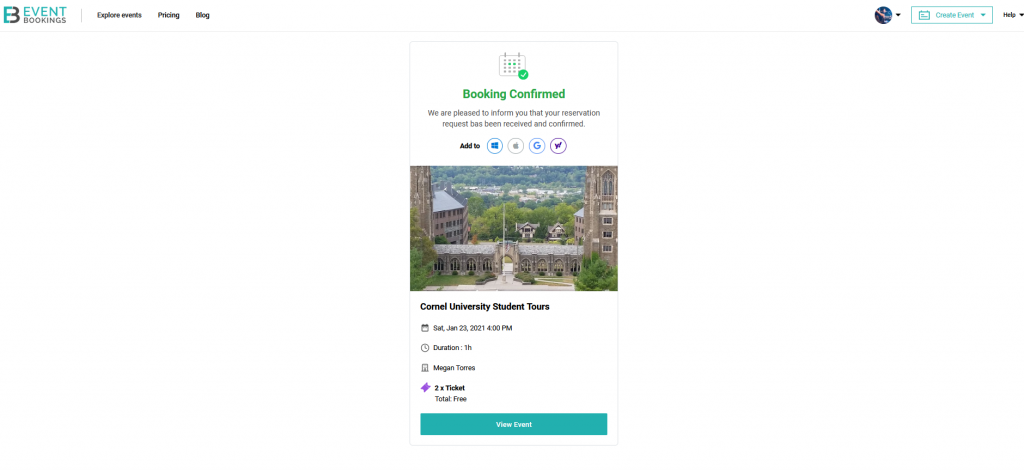The height and width of the screenshot is (470, 1024).
Task: Open the Blog link
Action: [202, 15]
